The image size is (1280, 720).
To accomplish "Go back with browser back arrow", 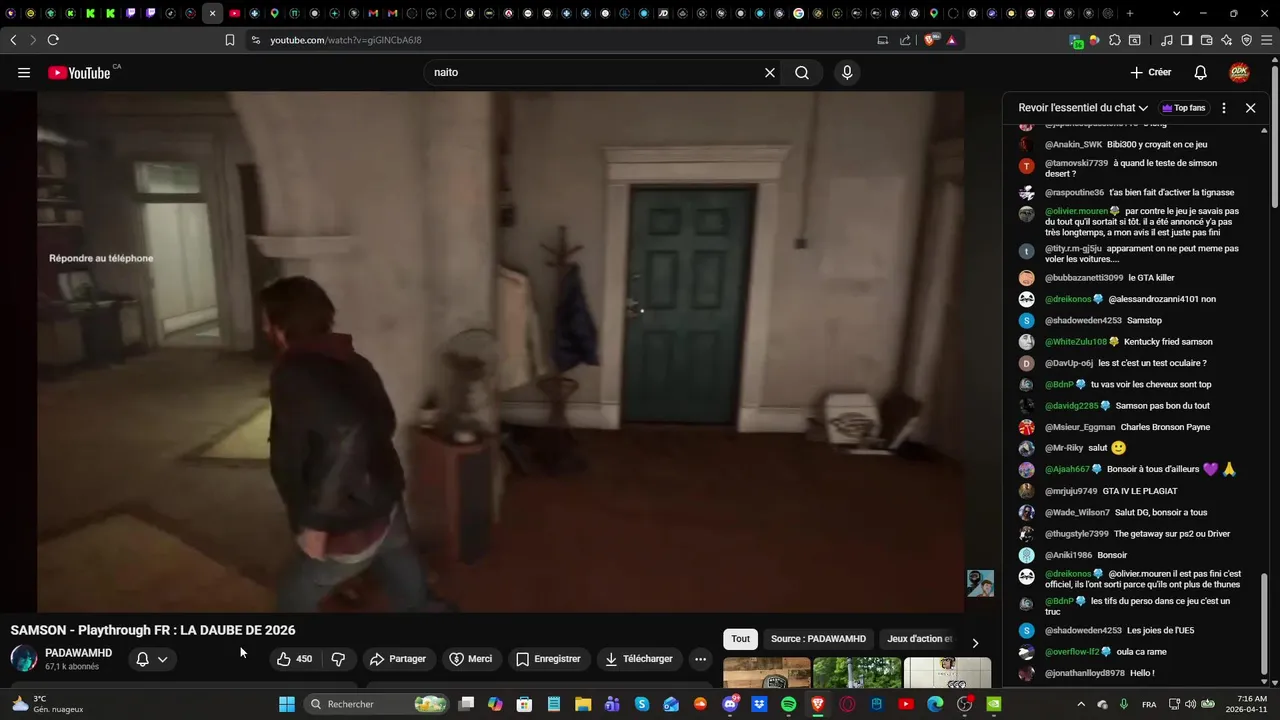I will (13, 40).
